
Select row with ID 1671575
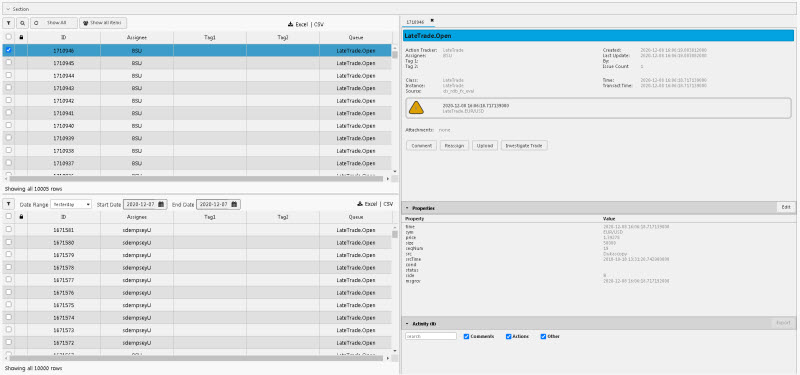point(197,305)
